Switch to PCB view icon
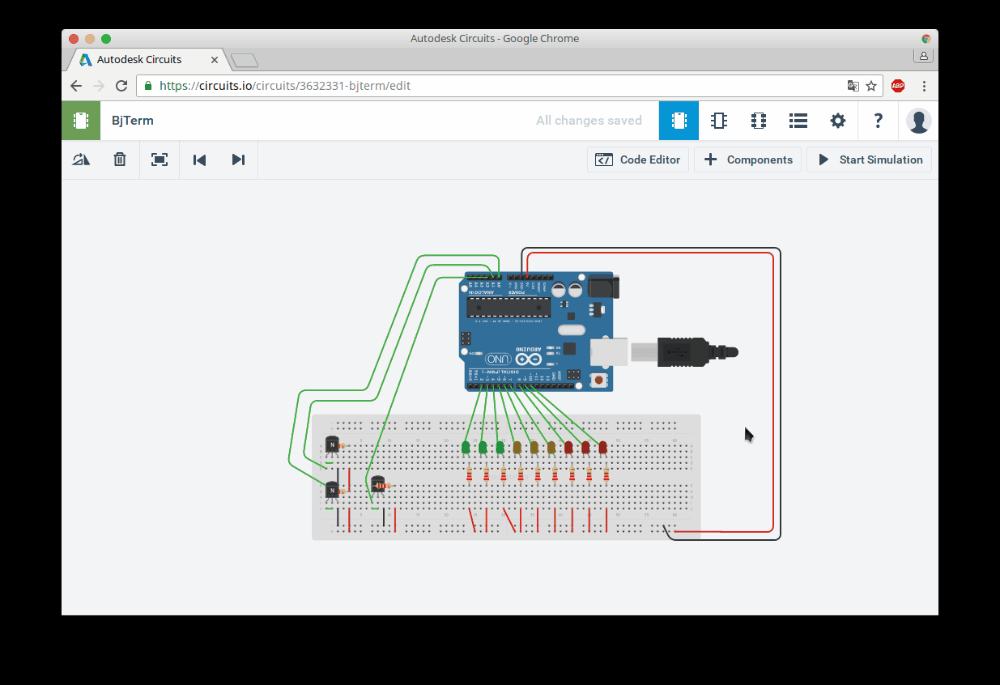1000x685 pixels. tap(758, 121)
